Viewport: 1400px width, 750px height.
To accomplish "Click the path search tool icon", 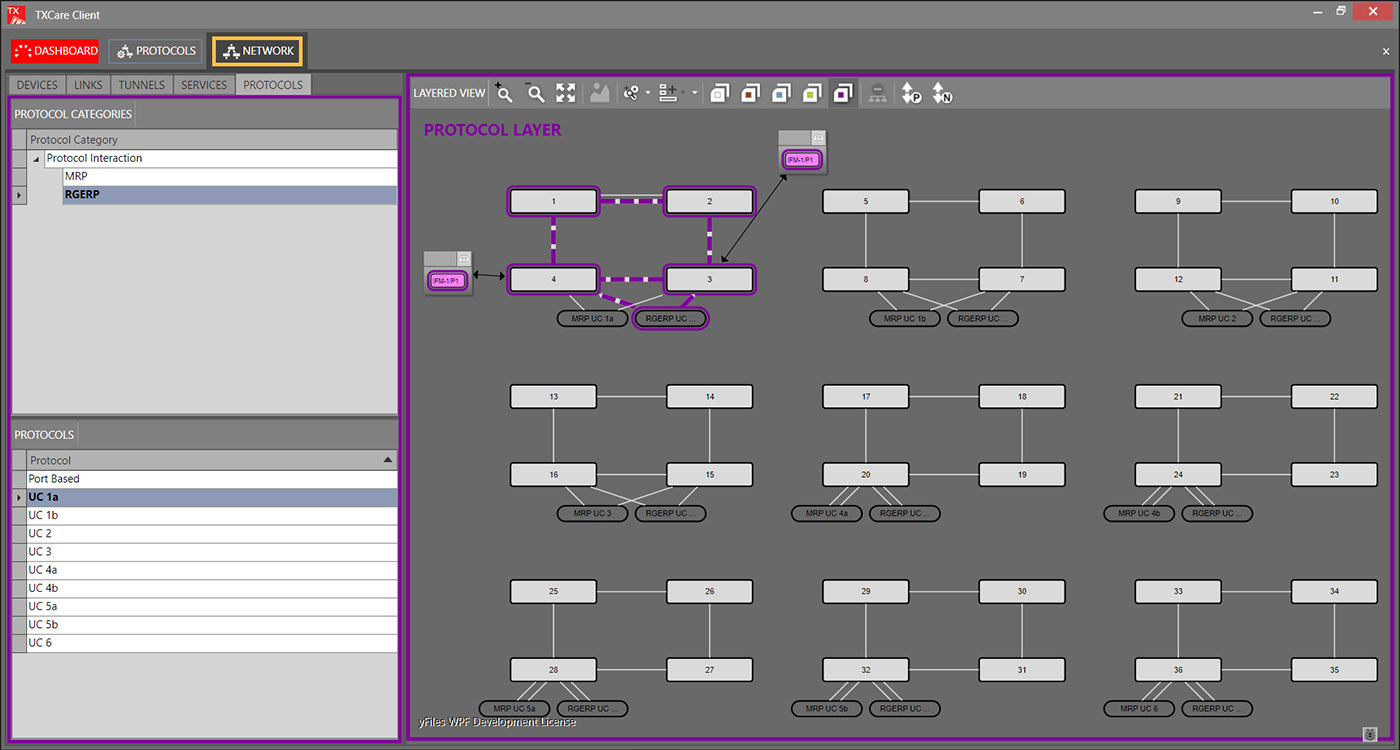I will click(x=631, y=93).
